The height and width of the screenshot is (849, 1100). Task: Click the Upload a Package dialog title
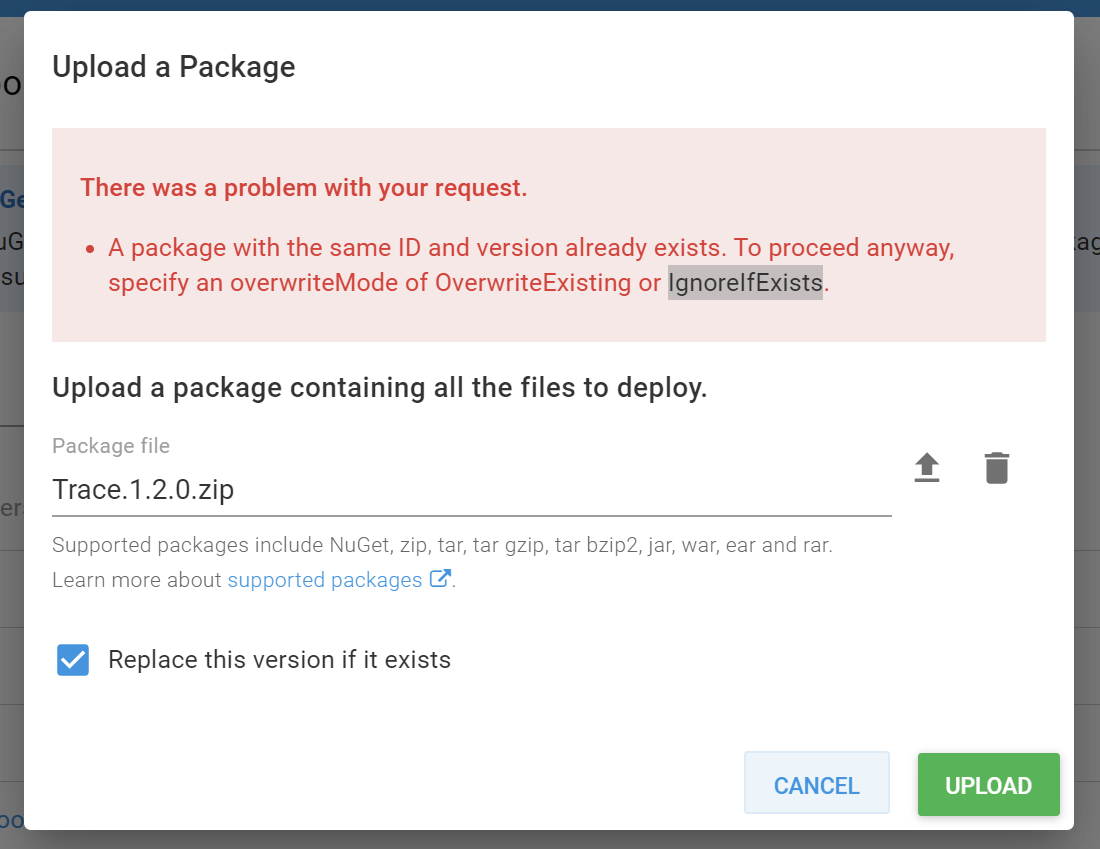pos(173,66)
